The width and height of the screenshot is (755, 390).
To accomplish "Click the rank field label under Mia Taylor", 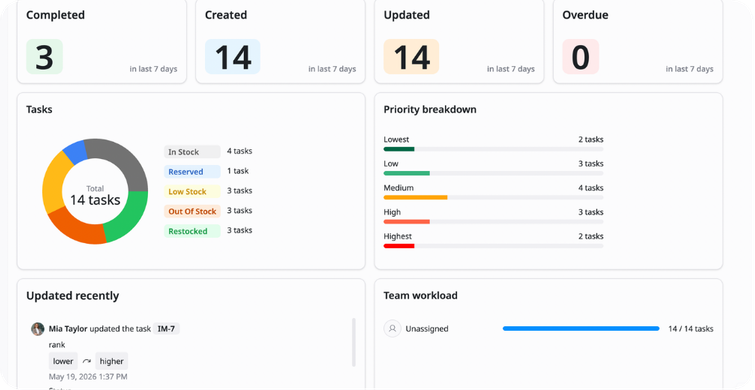I will point(57,345).
